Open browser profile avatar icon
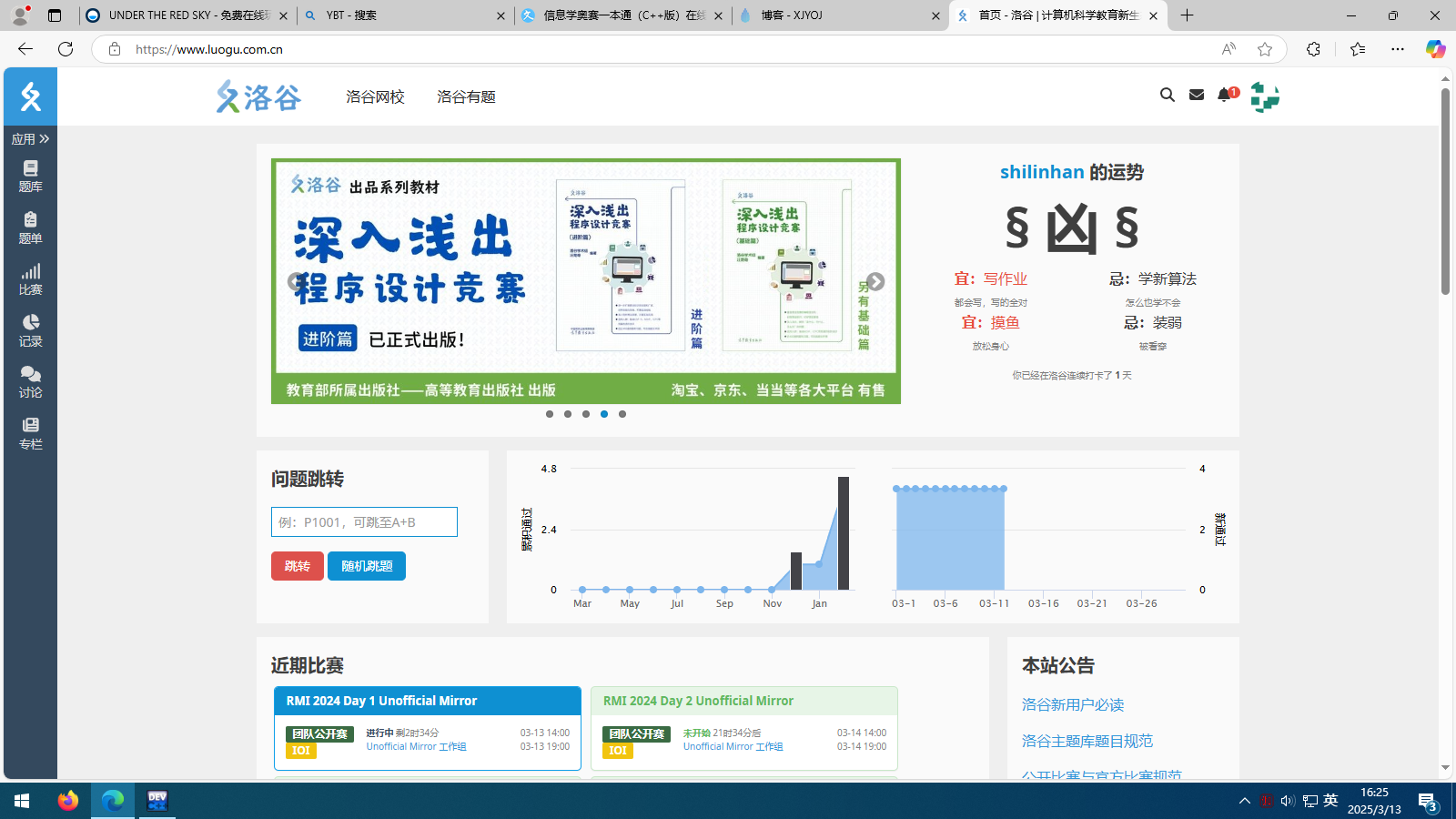This screenshot has width=1456, height=819. 20,15
